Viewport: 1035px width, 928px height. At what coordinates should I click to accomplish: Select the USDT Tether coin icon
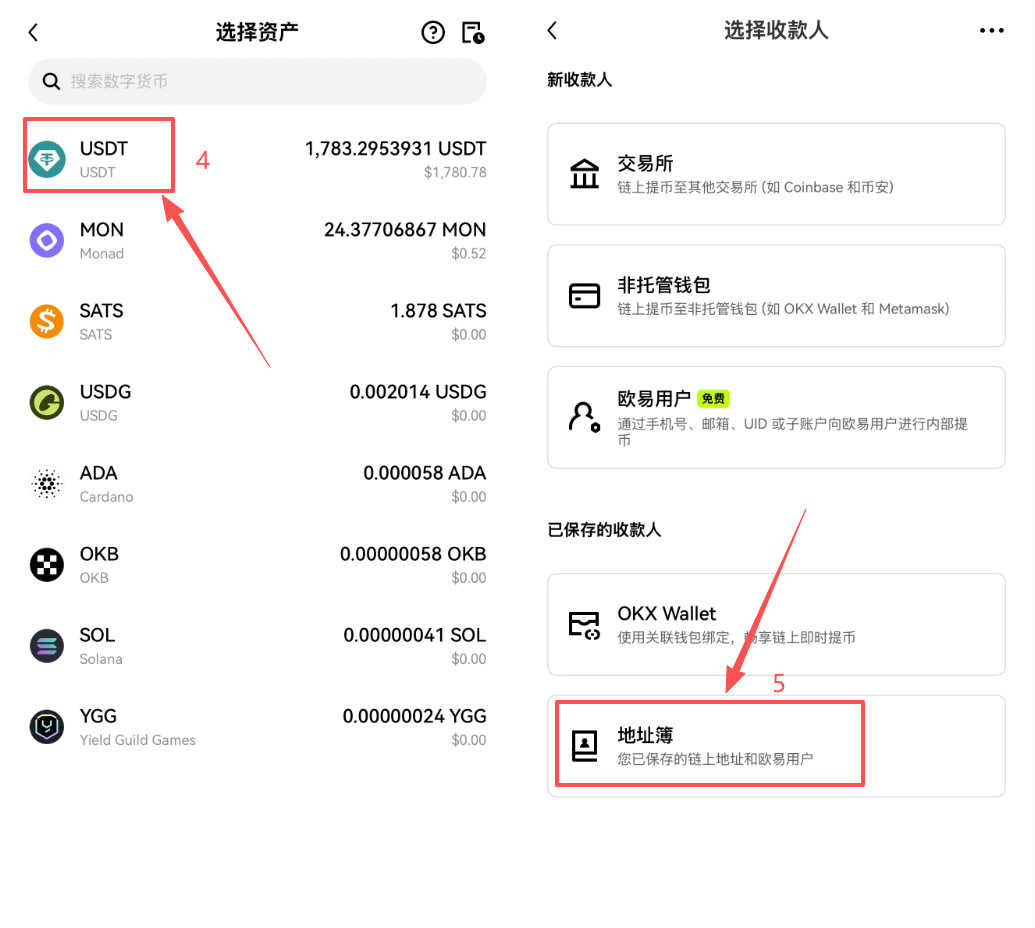click(47, 160)
